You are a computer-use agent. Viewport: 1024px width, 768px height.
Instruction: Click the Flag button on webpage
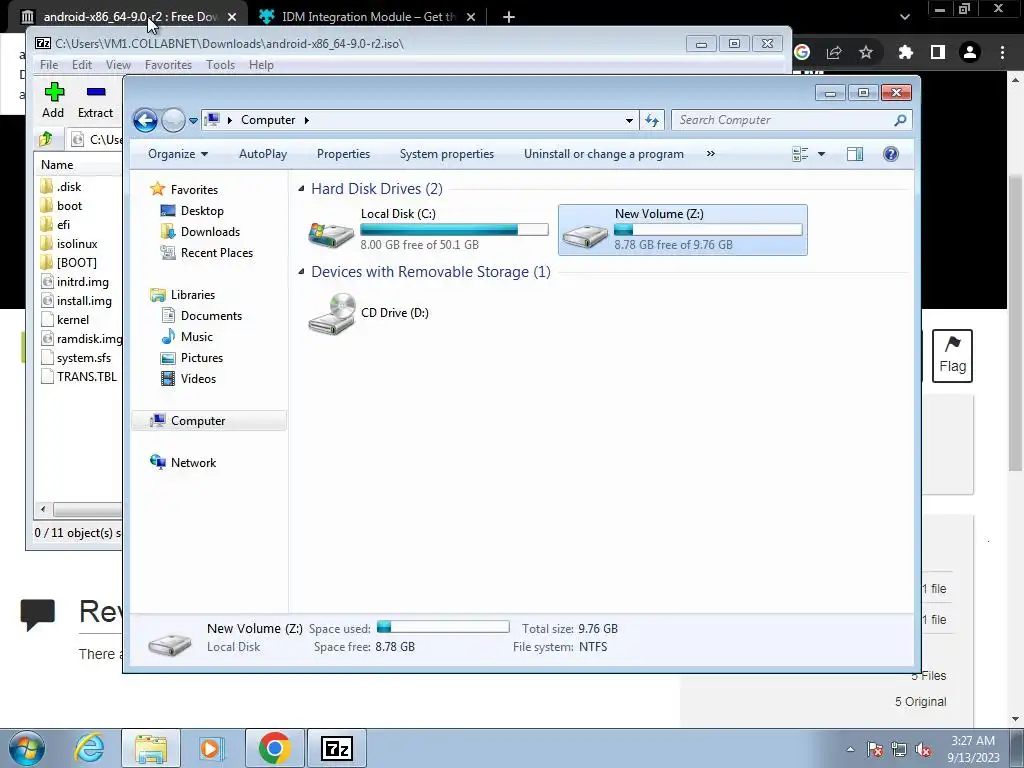[x=952, y=356]
